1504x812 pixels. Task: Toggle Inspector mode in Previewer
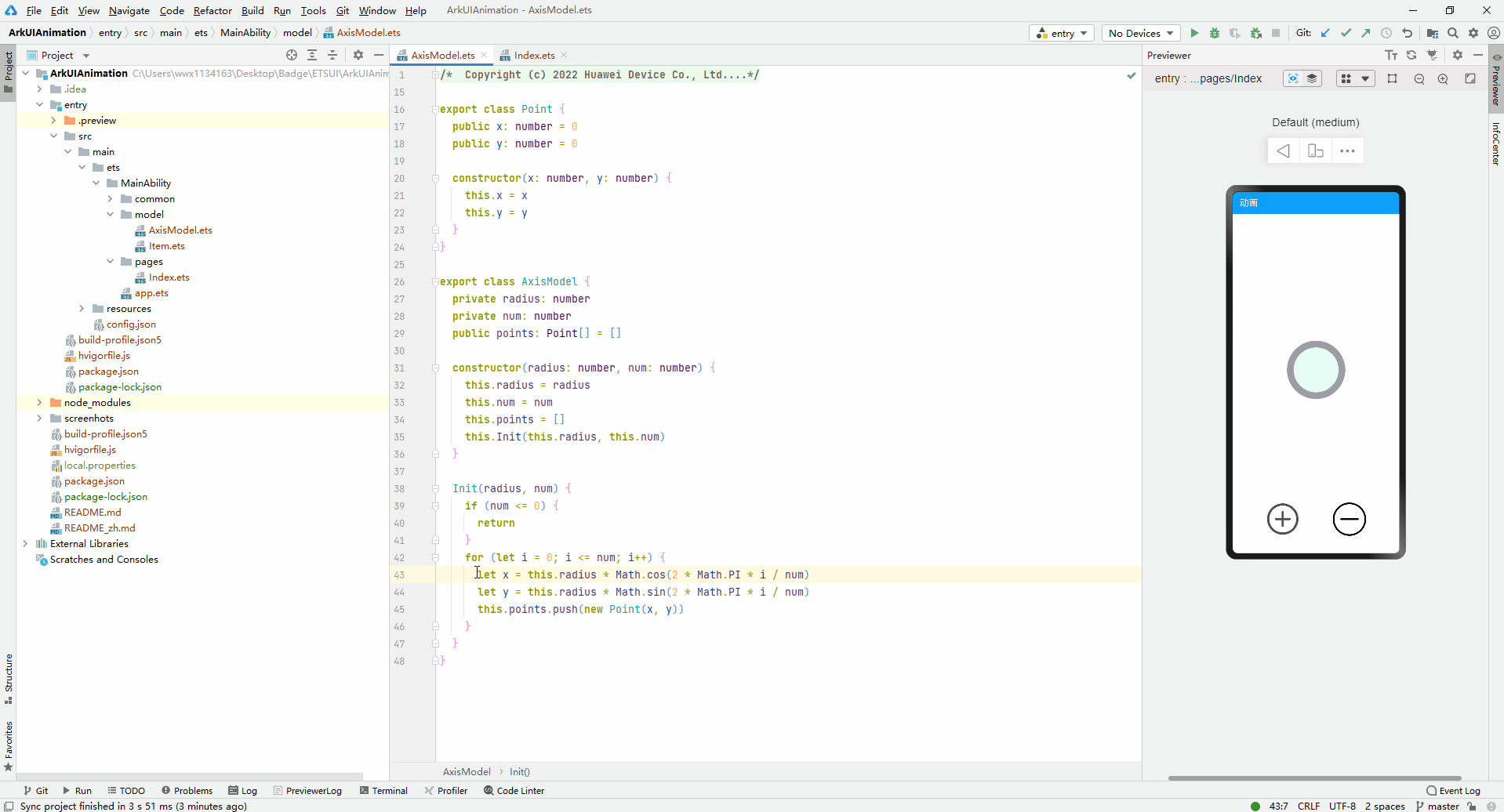pos(1293,78)
